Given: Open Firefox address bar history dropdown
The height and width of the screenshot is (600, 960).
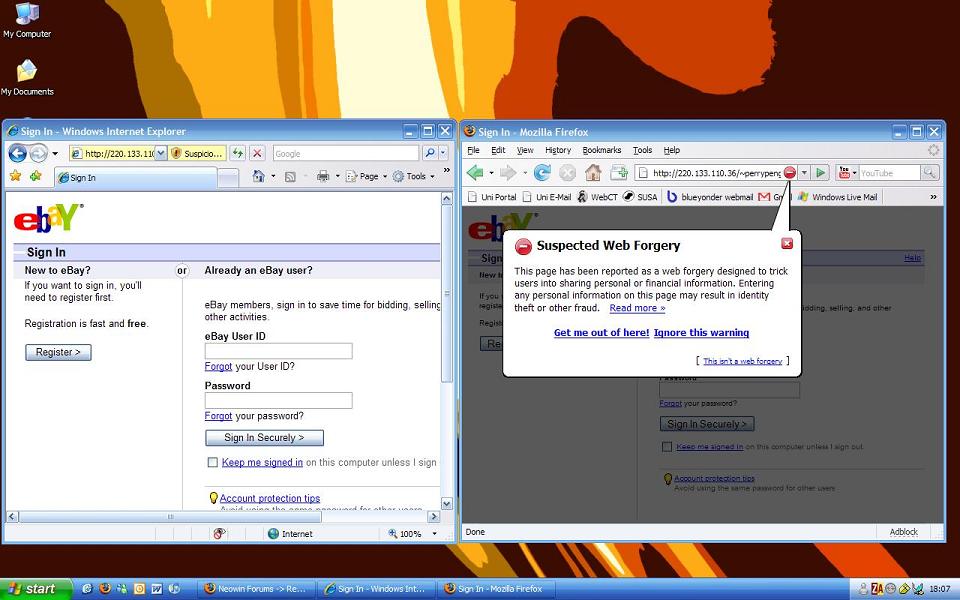Looking at the screenshot, I should [804, 173].
